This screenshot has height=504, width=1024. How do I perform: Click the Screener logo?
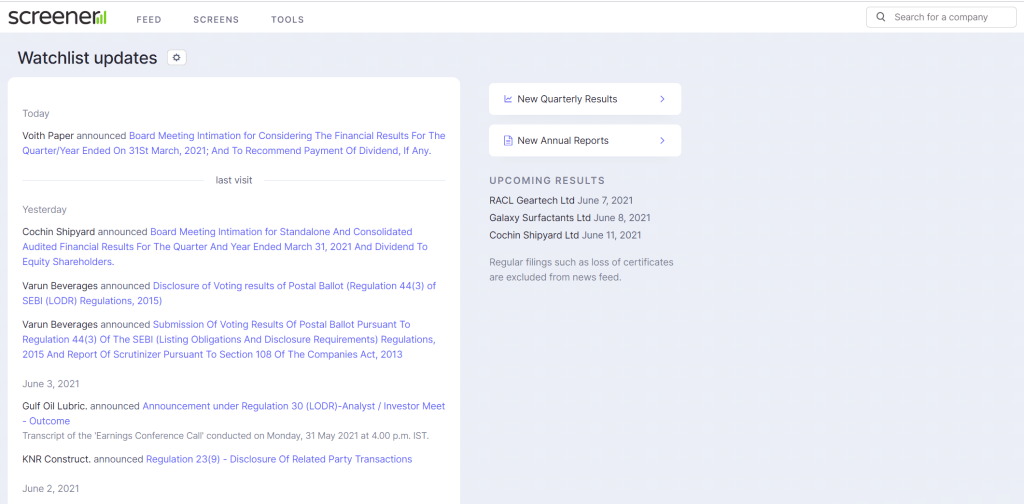click(x=57, y=17)
